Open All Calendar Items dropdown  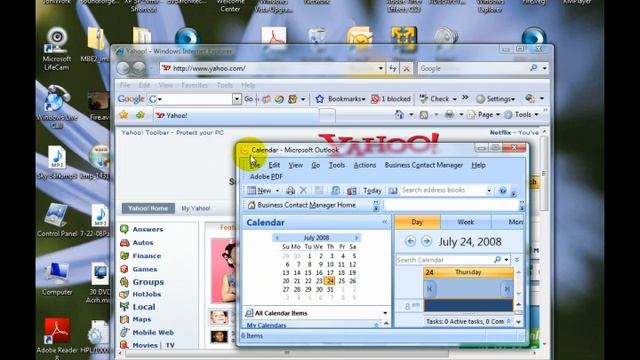[385, 313]
